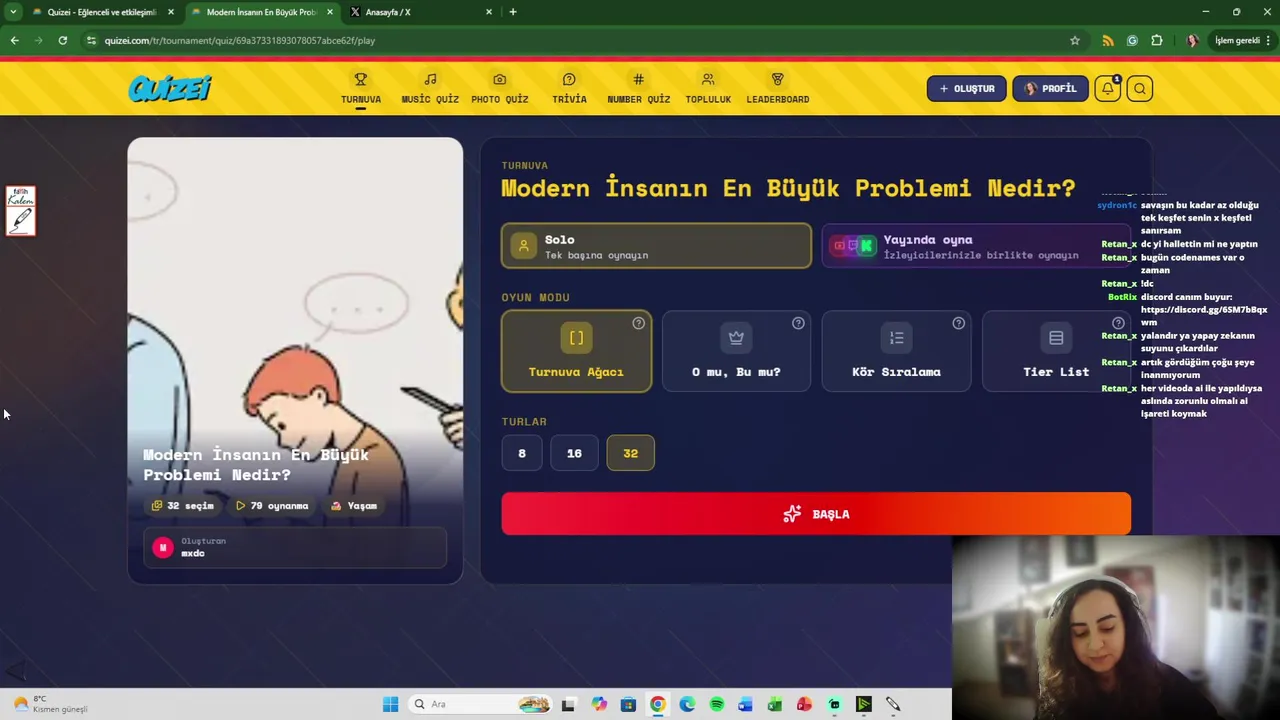Viewport: 1280px width, 720px height.
Task: Click the RSS feed extension icon
Action: 1108,40
